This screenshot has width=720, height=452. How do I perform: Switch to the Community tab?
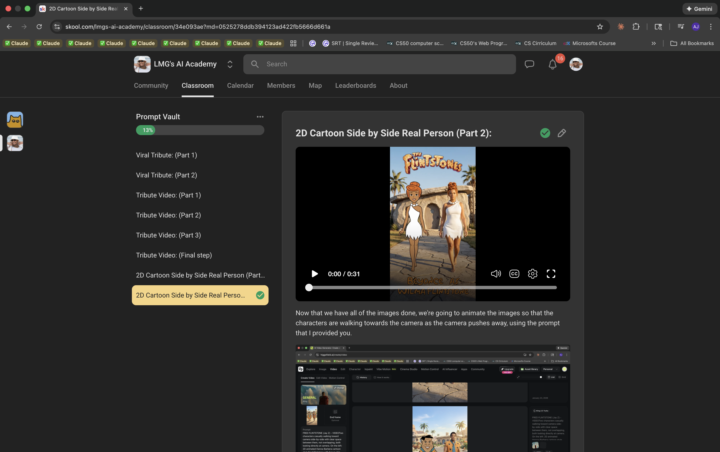pos(151,86)
